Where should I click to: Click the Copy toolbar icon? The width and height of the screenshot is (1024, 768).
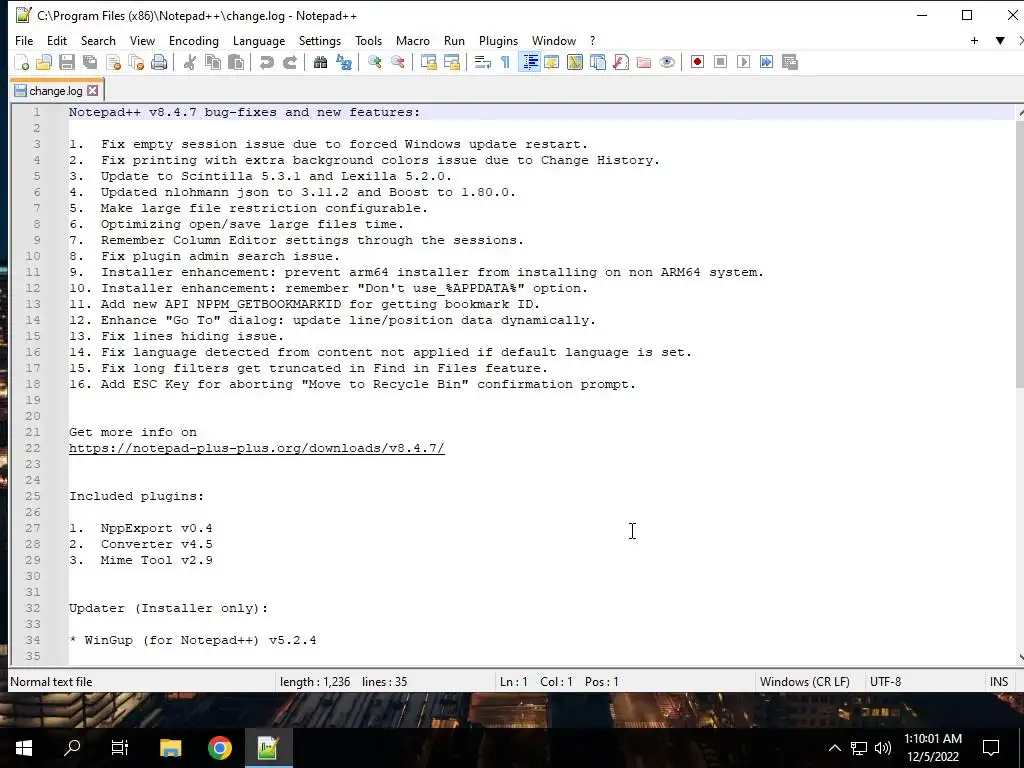pos(213,62)
